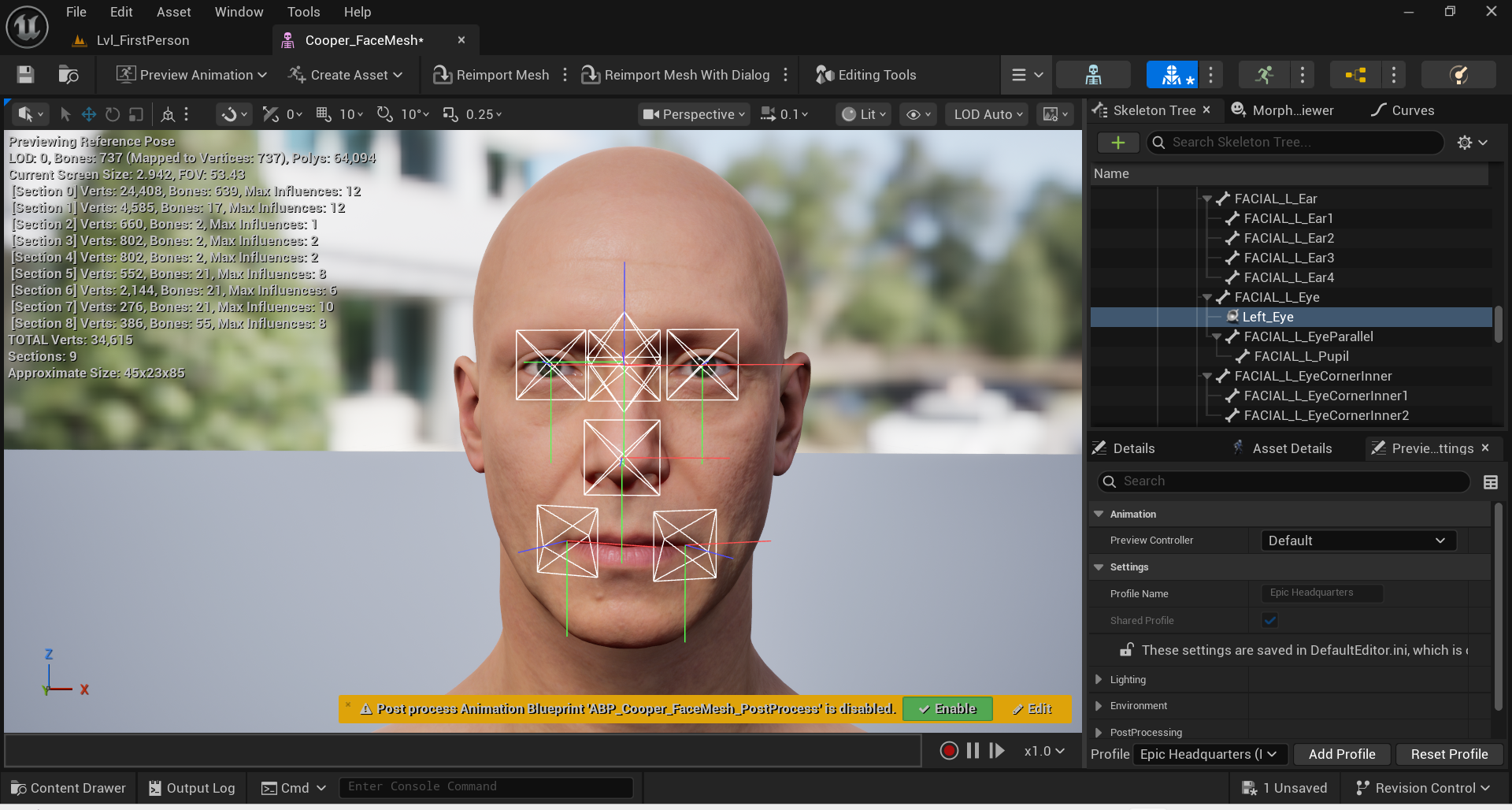The image size is (1512, 810).
Task: Switch to the Animation editor mode
Action: click(x=1264, y=75)
